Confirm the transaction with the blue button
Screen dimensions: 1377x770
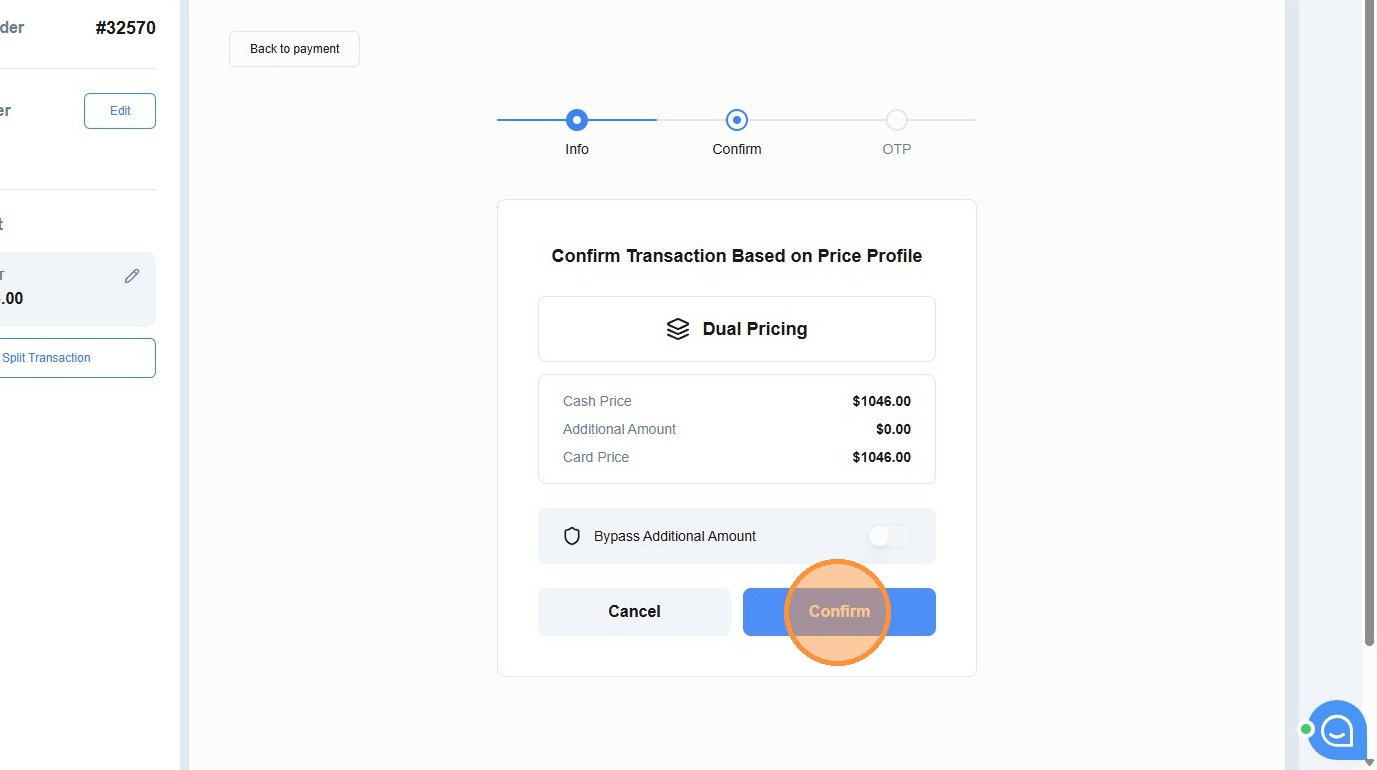pyautogui.click(x=839, y=612)
